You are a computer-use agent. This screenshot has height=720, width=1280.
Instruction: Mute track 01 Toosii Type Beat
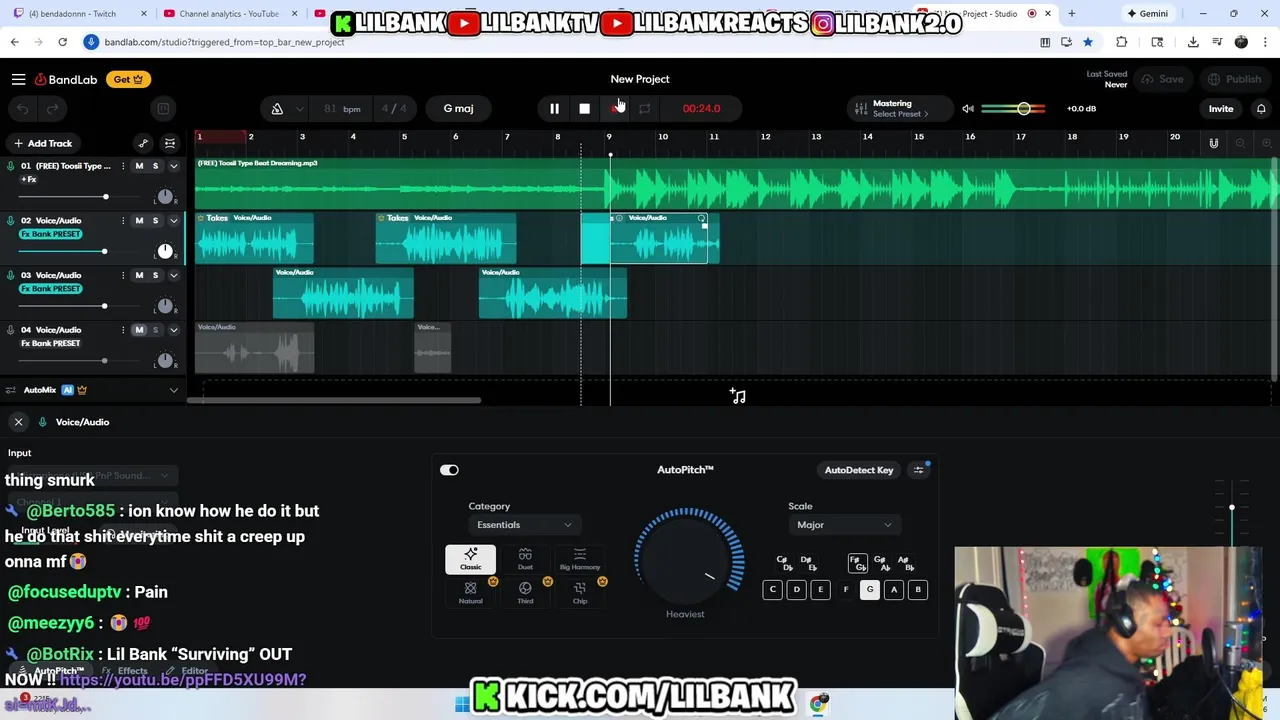(139, 166)
